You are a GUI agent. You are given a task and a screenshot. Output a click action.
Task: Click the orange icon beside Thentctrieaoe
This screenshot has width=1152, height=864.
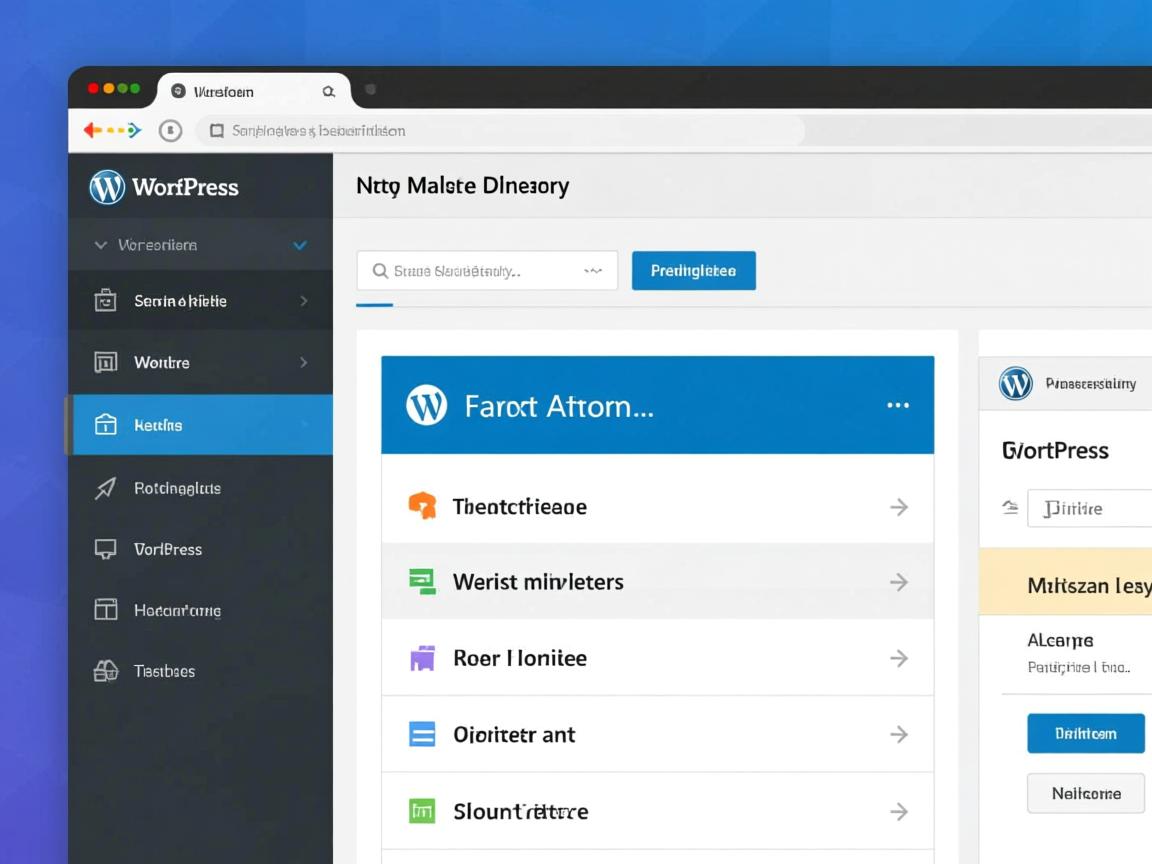click(422, 506)
